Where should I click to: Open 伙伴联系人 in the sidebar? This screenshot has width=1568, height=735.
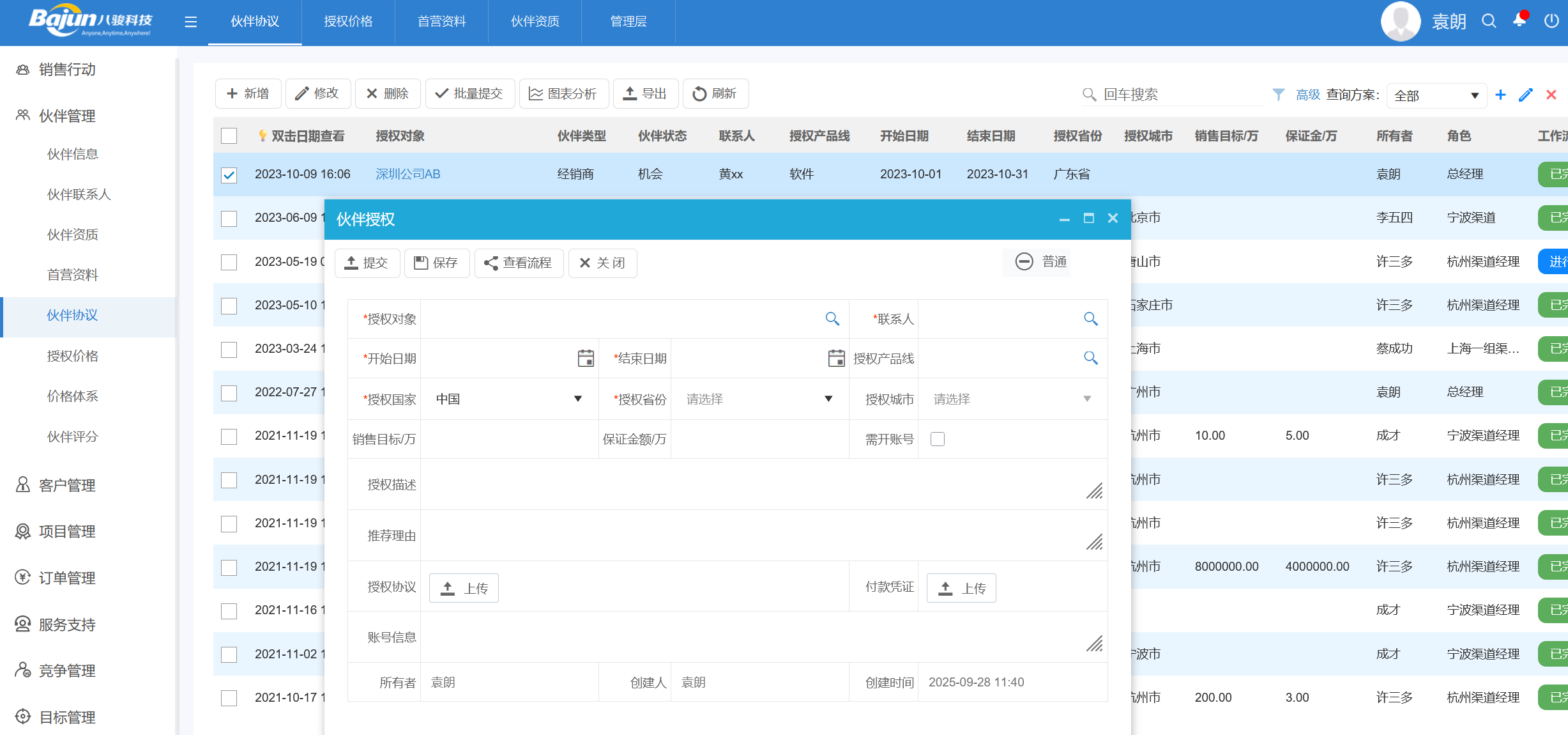click(x=79, y=194)
